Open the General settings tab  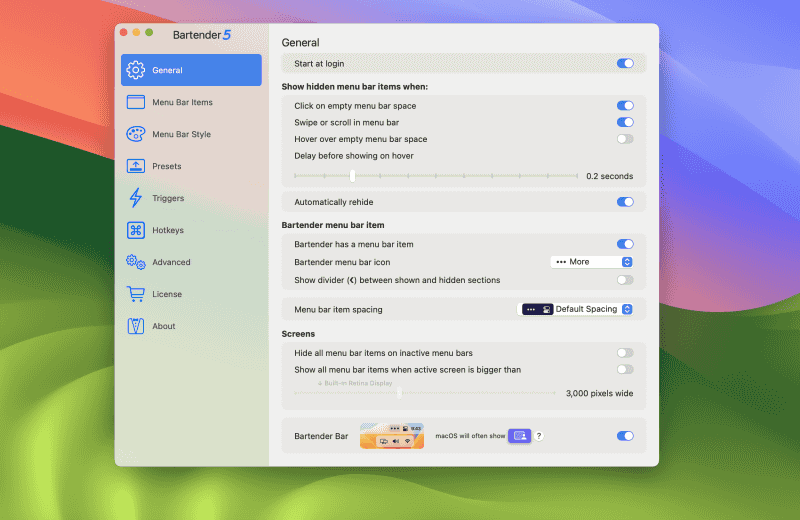pos(191,70)
